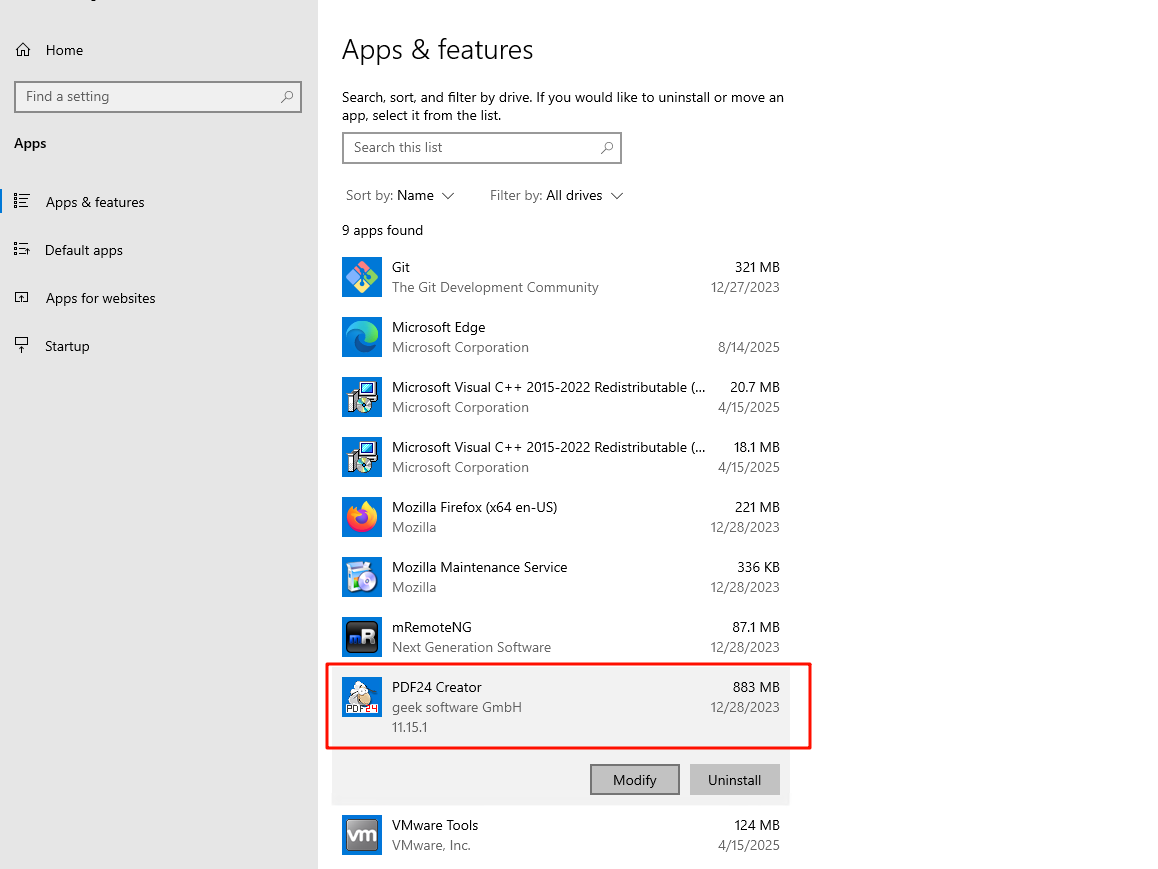
Task: Click the Home icon in sidebar
Action: (23, 50)
